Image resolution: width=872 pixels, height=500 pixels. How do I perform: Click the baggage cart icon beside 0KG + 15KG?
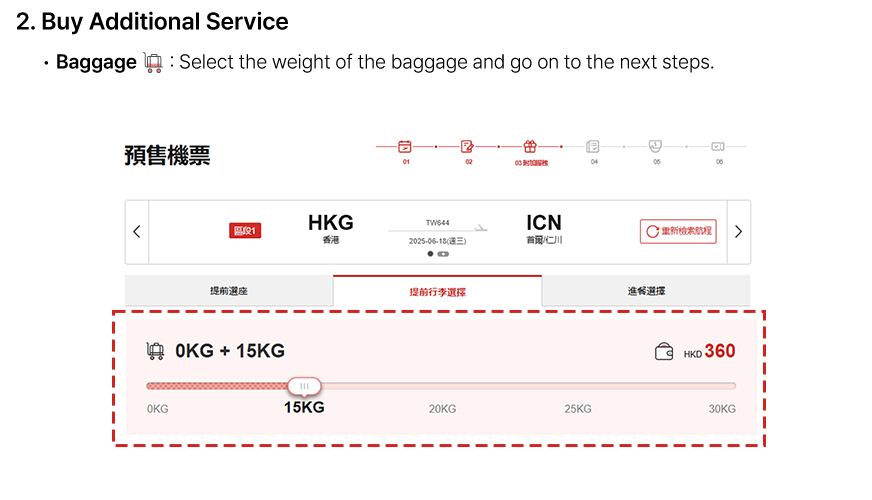click(155, 351)
